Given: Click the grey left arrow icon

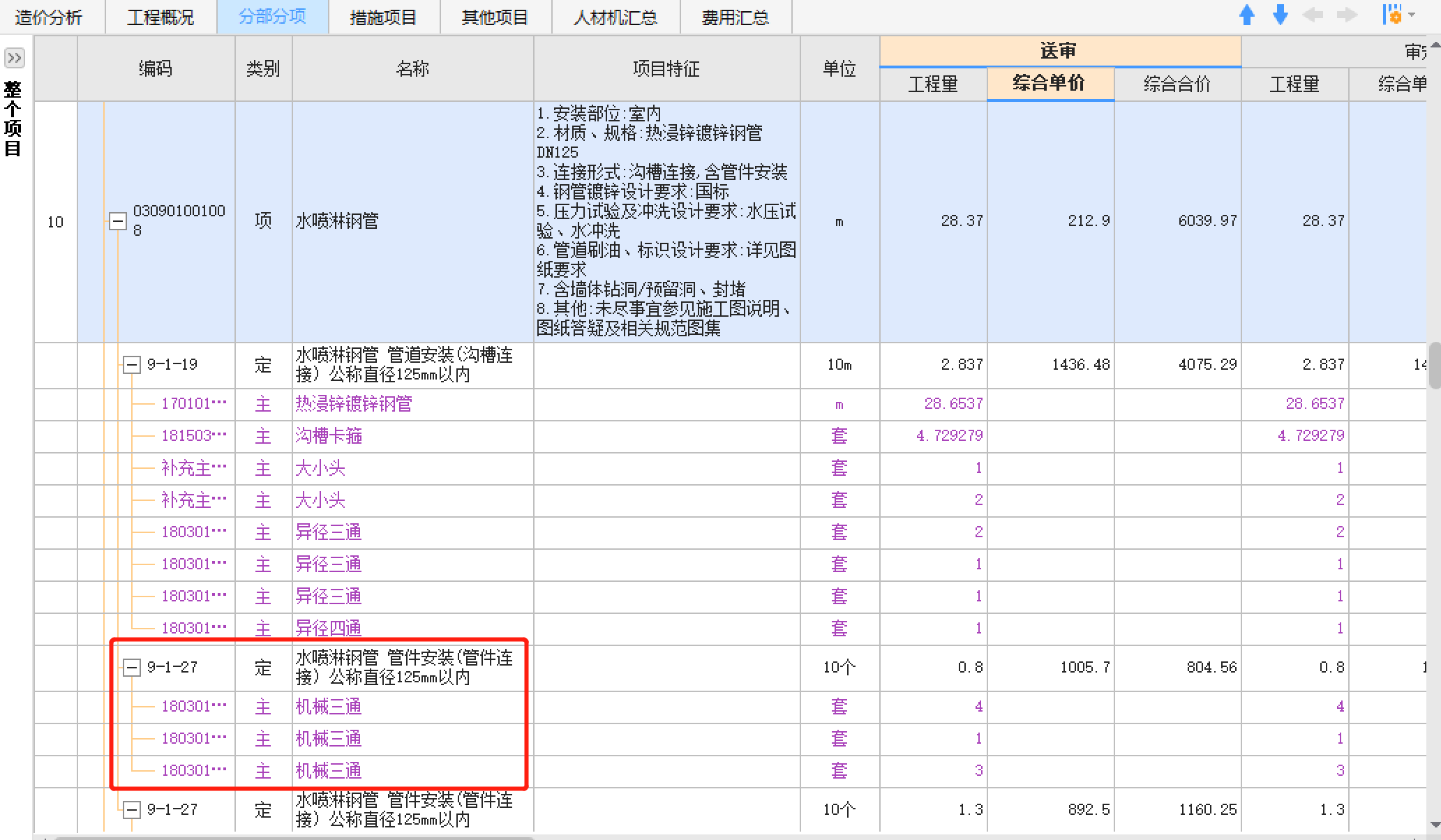Looking at the screenshot, I should (x=1313, y=15).
